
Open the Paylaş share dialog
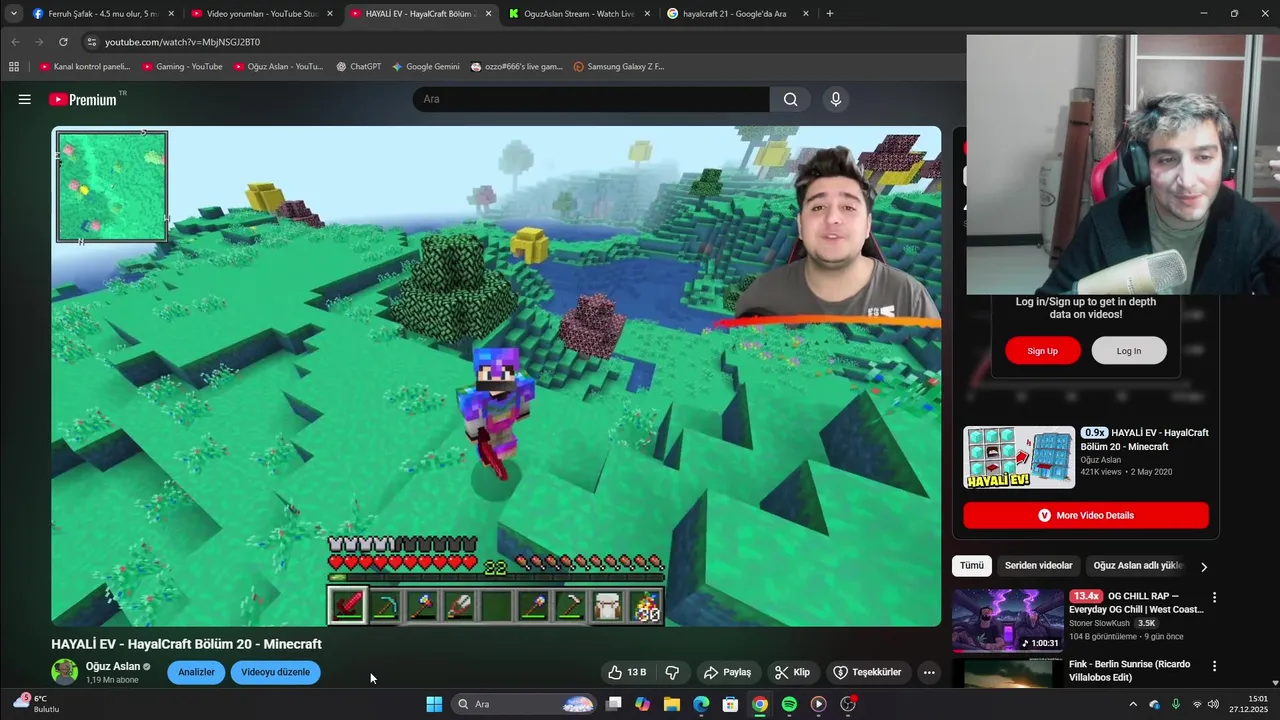[727, 672]
